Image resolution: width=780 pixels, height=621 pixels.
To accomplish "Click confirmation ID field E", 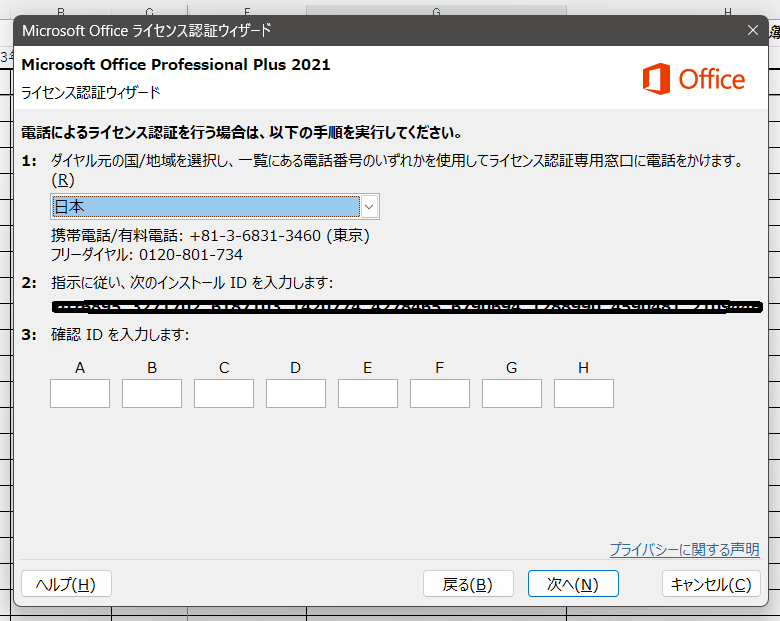I will tap(368, 394).
